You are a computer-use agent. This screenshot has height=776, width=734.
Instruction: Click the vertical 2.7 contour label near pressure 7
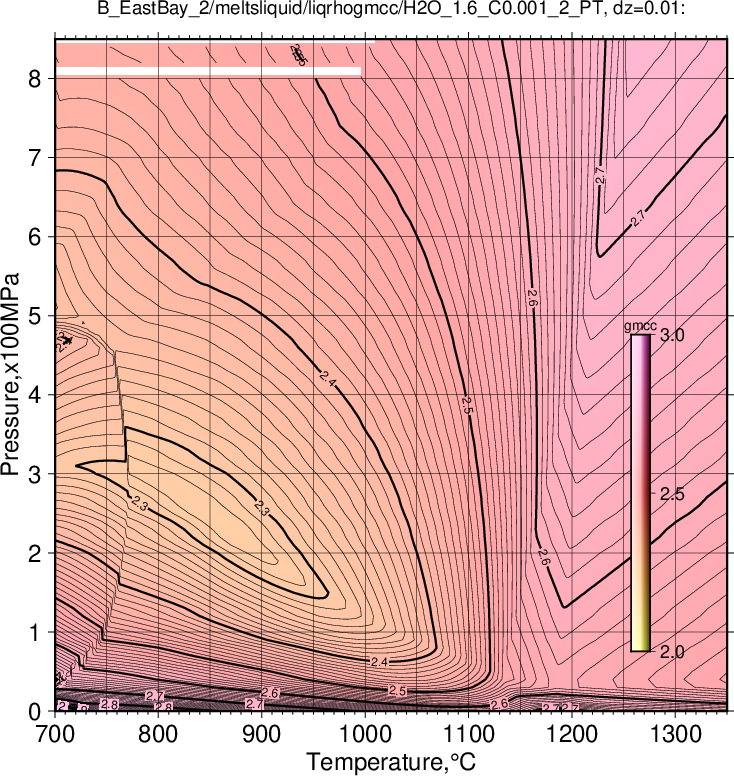click(x=600, y=176)
